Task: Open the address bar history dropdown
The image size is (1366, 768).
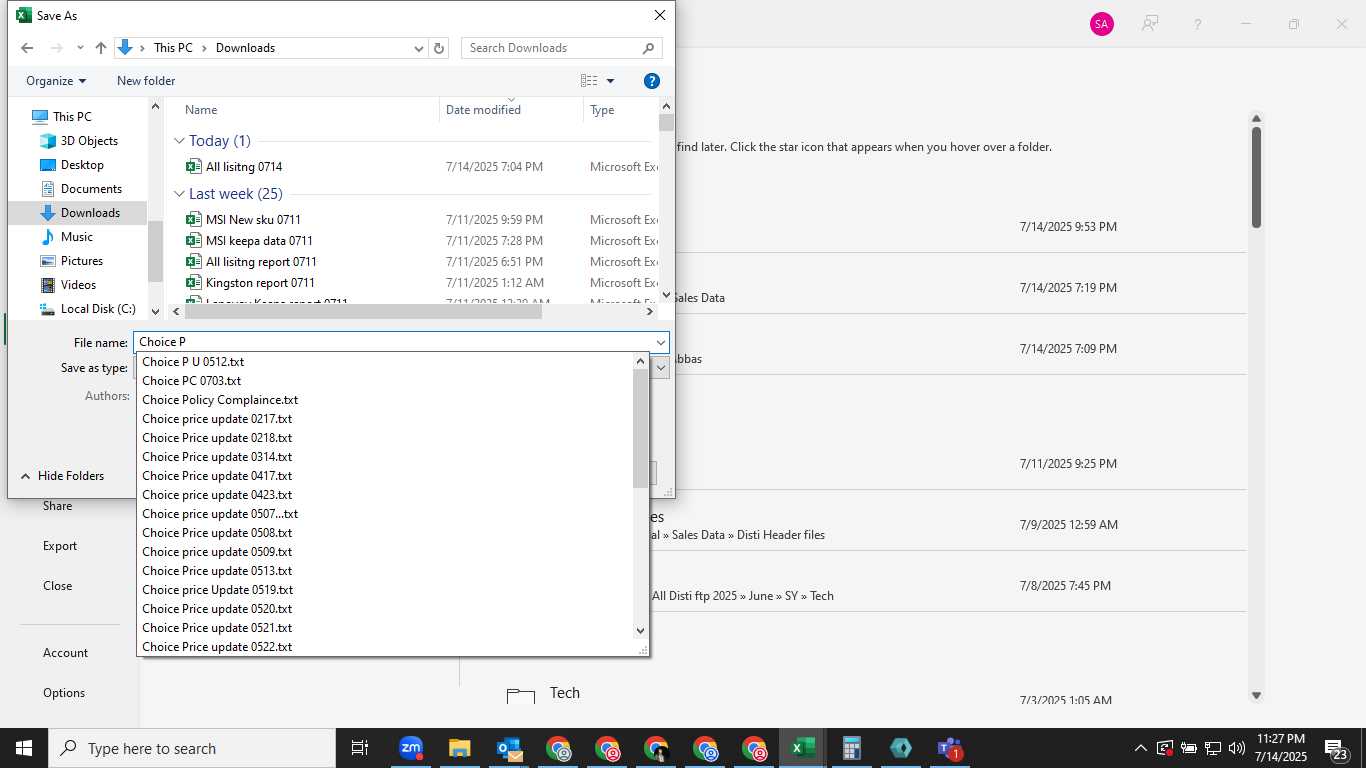Action: (419, 48)
